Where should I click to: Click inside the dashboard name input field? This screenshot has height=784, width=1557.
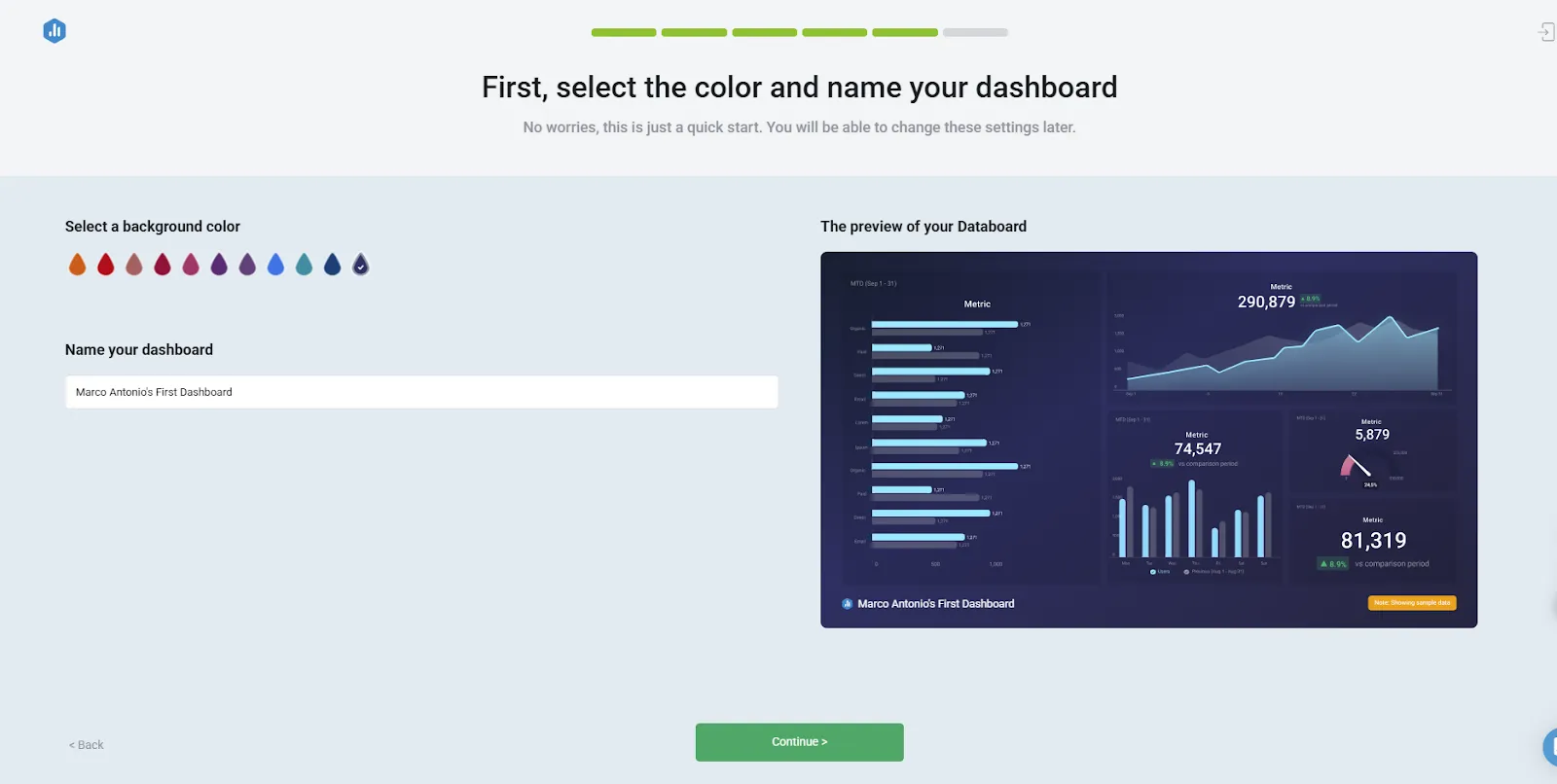pyautogui.click(x=420, y=392)
